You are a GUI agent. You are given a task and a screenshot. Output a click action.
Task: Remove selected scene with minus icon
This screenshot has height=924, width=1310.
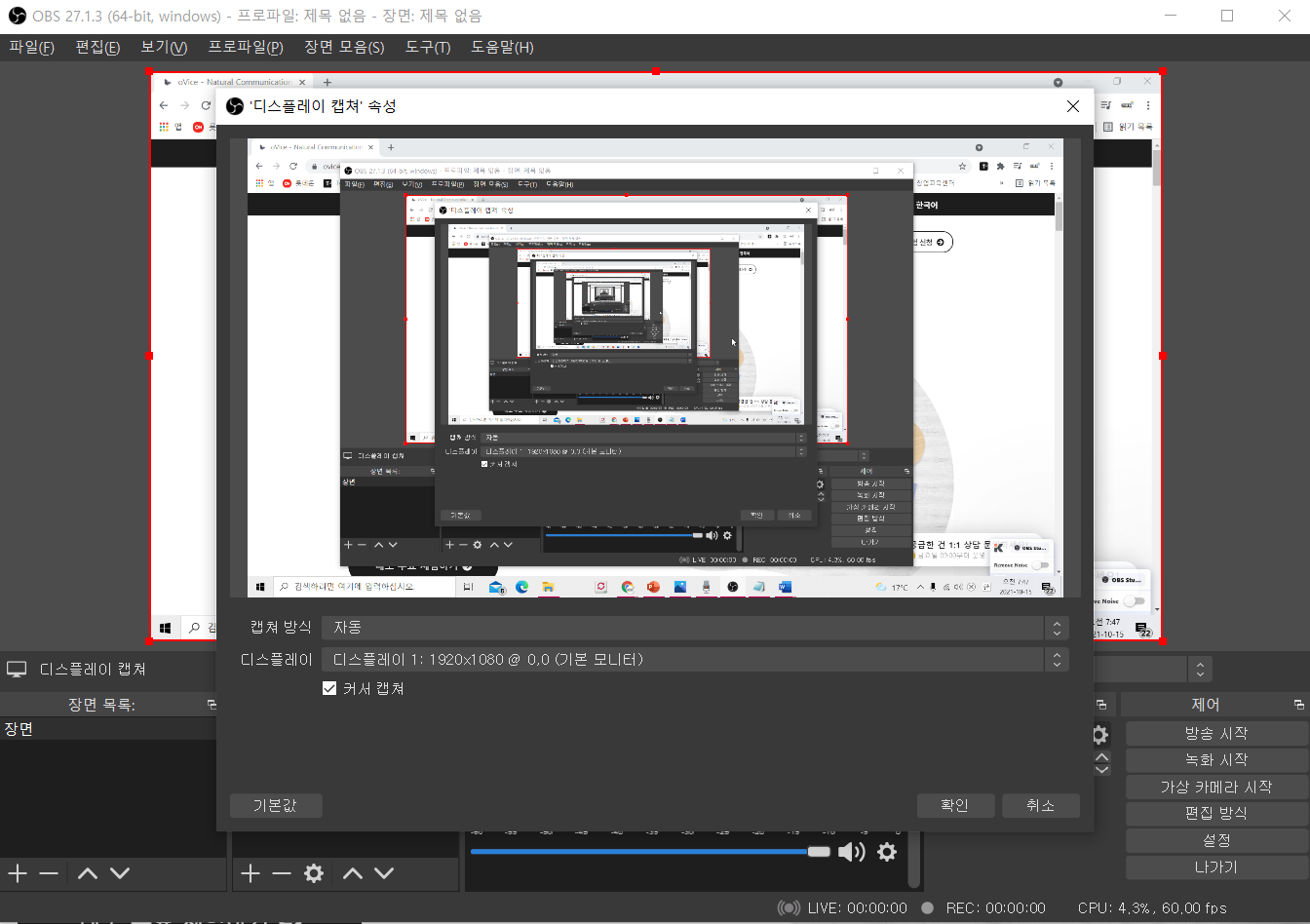click(x=49, y=872)
